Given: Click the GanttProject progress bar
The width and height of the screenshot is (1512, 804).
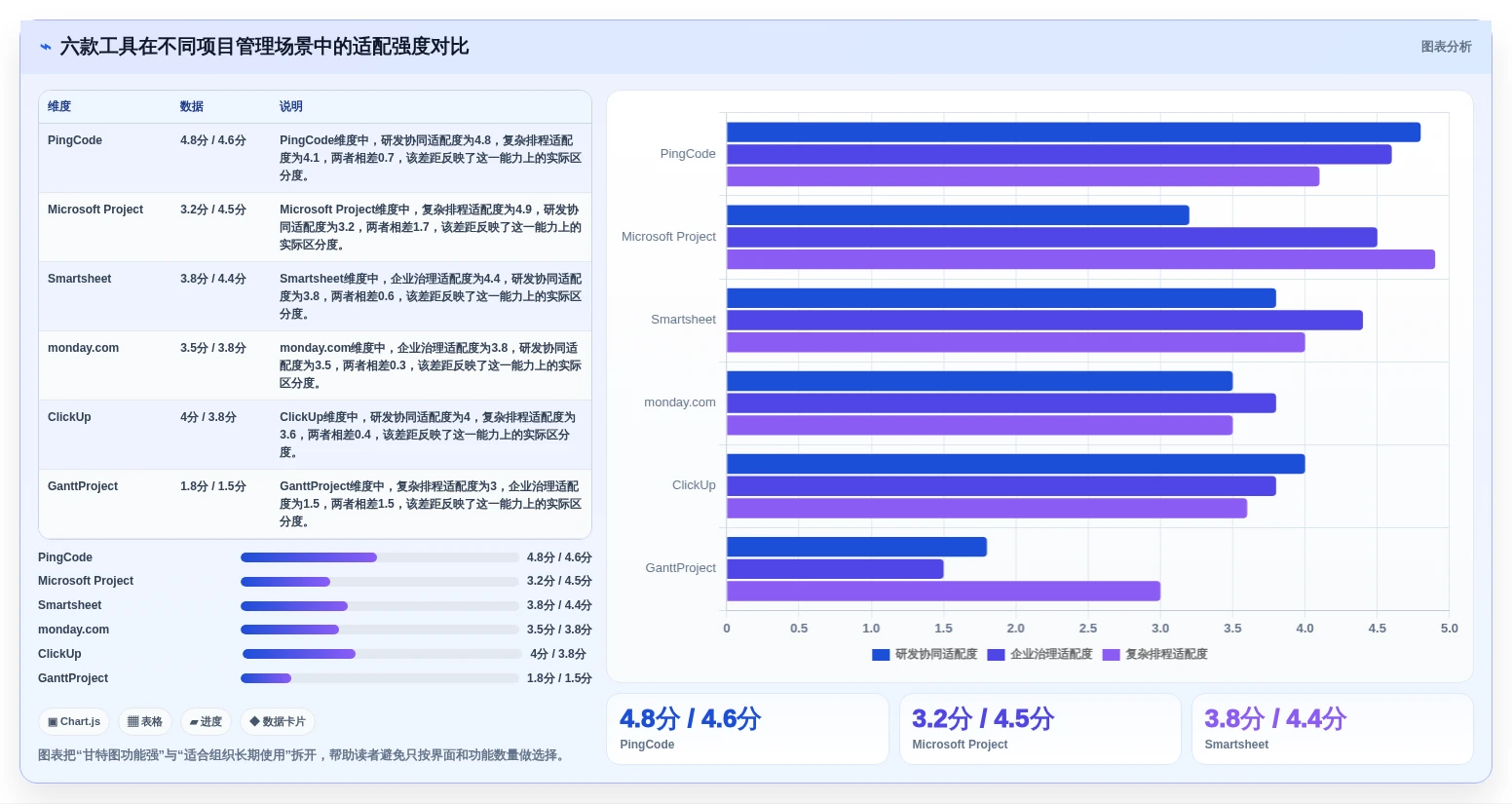Looking at the screenshot, I should click(x=380, y=678).
